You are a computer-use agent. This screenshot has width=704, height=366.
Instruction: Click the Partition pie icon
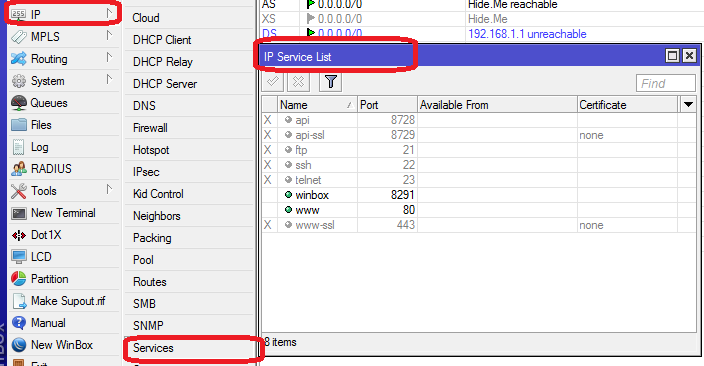pos(19,279)
